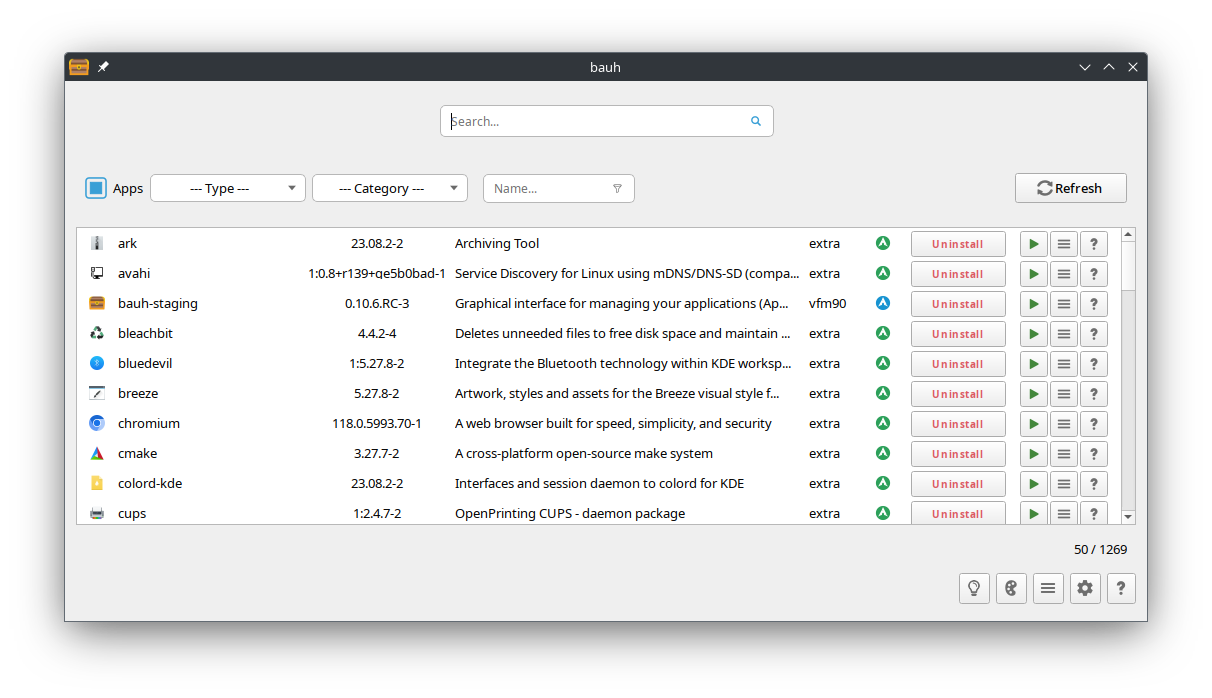Uninstall cmake
The width and height of the screenshot is (1212, 698).
(958, 454)
